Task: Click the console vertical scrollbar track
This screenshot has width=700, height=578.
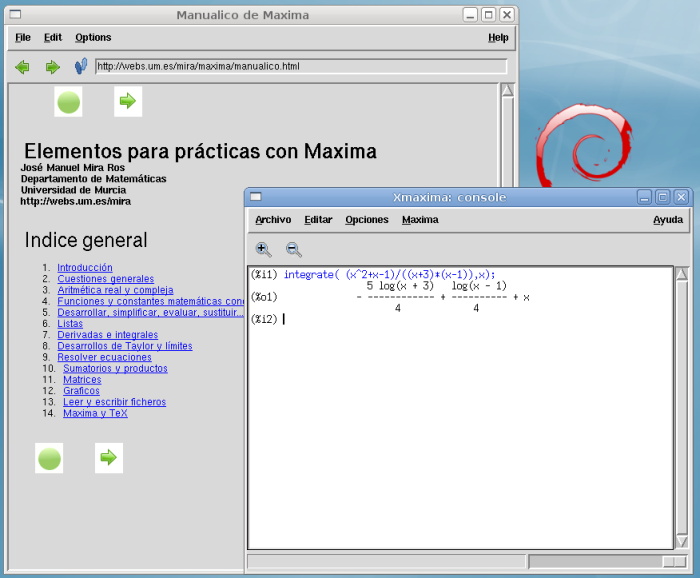Action: click(x=682, y=407)
